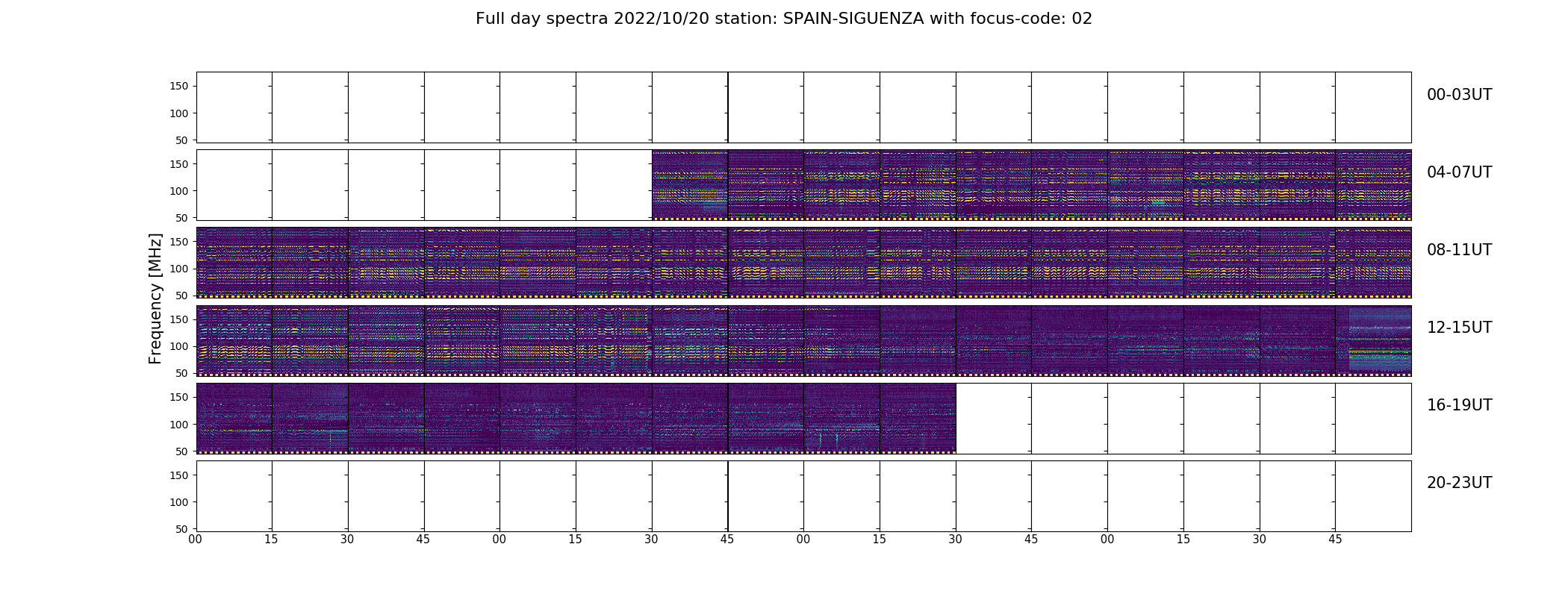Click the empty 00-03UT spectrum panel
This screenshot has height=597, width=1568.
(x=803, y=107)
